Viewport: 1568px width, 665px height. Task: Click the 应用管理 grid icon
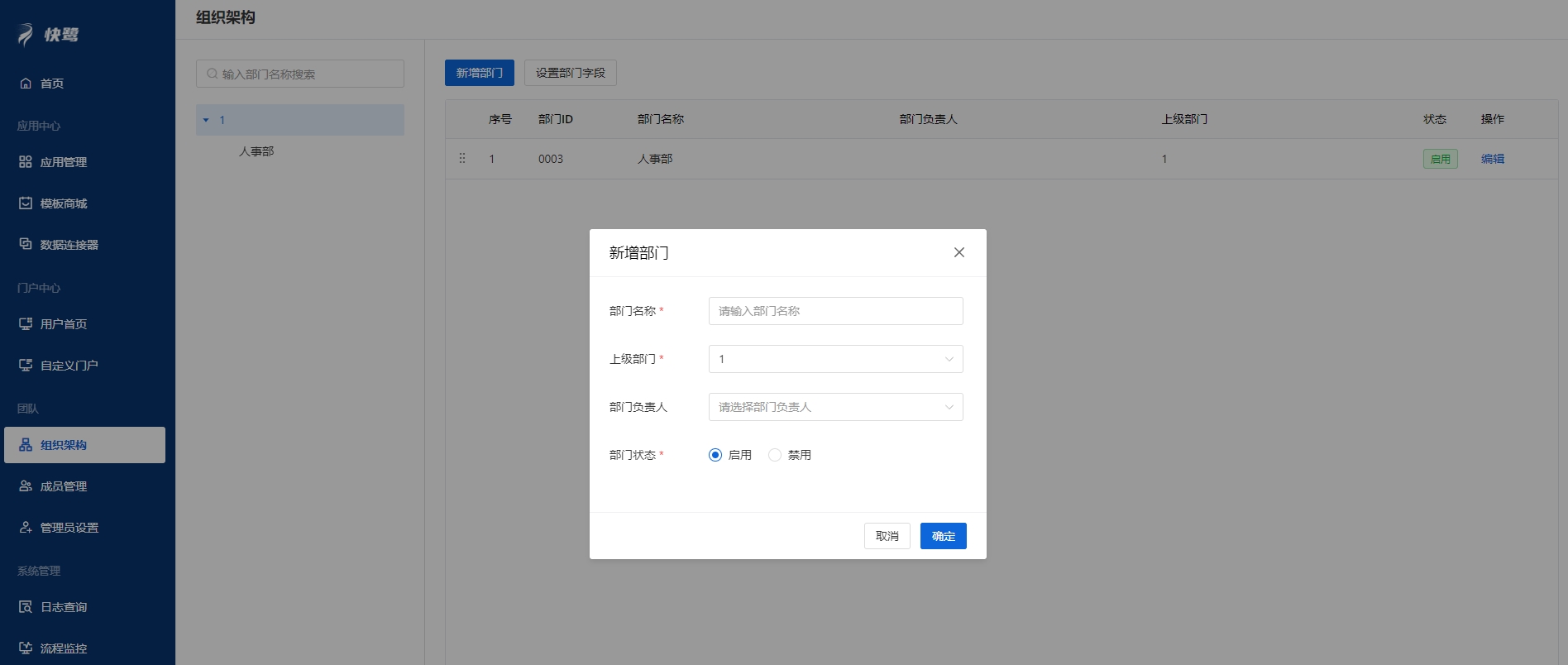pos(26,162)
